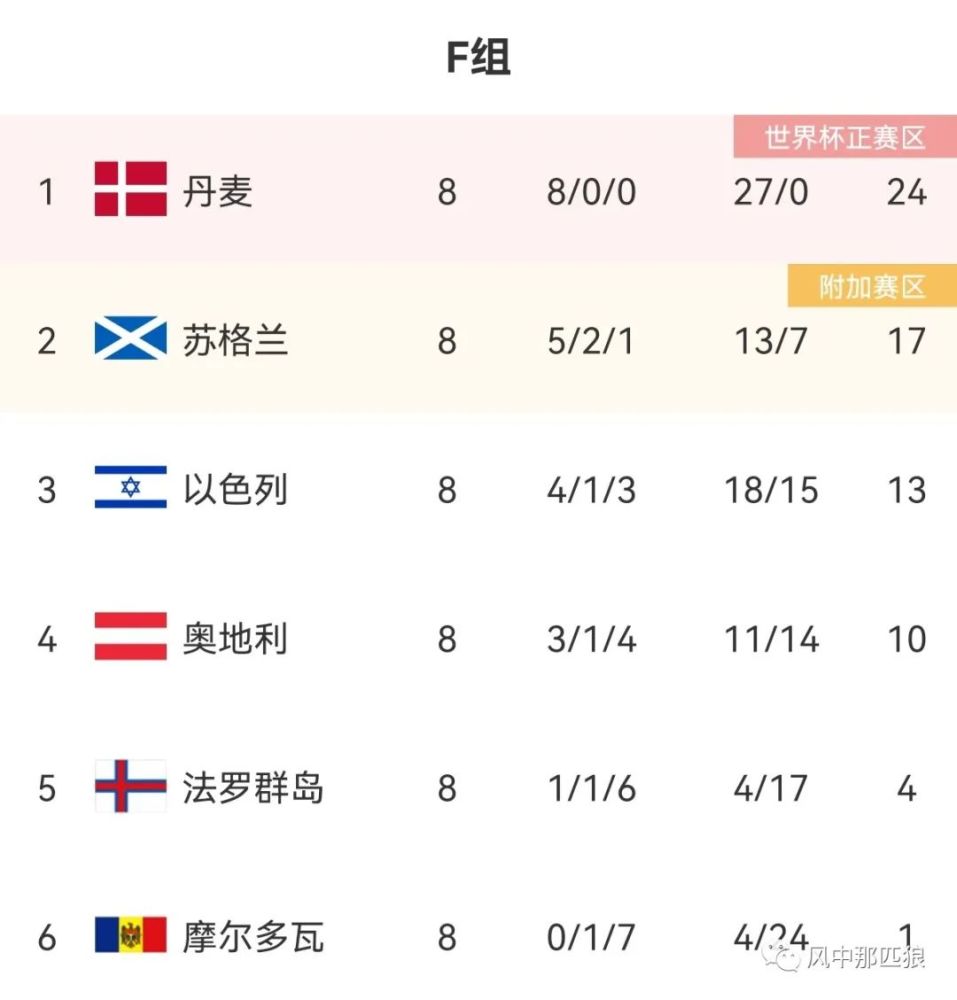Open team 奥地利 details
This screenshot has width=957, height=1000.
(236, 639)
